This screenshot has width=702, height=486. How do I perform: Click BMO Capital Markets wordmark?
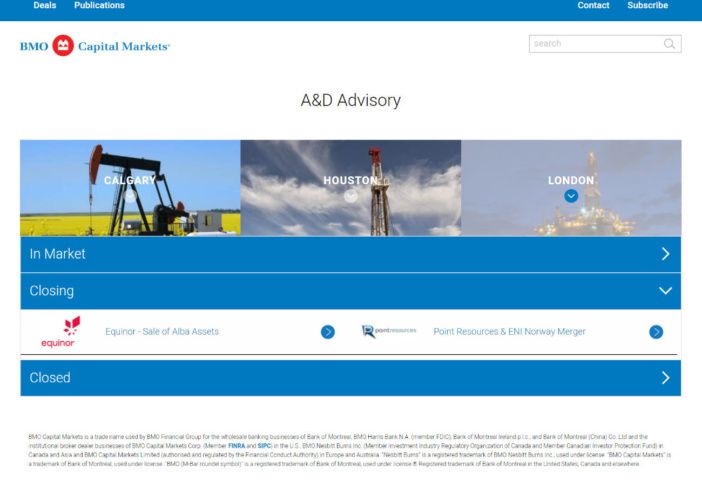[x=95, y=46]
